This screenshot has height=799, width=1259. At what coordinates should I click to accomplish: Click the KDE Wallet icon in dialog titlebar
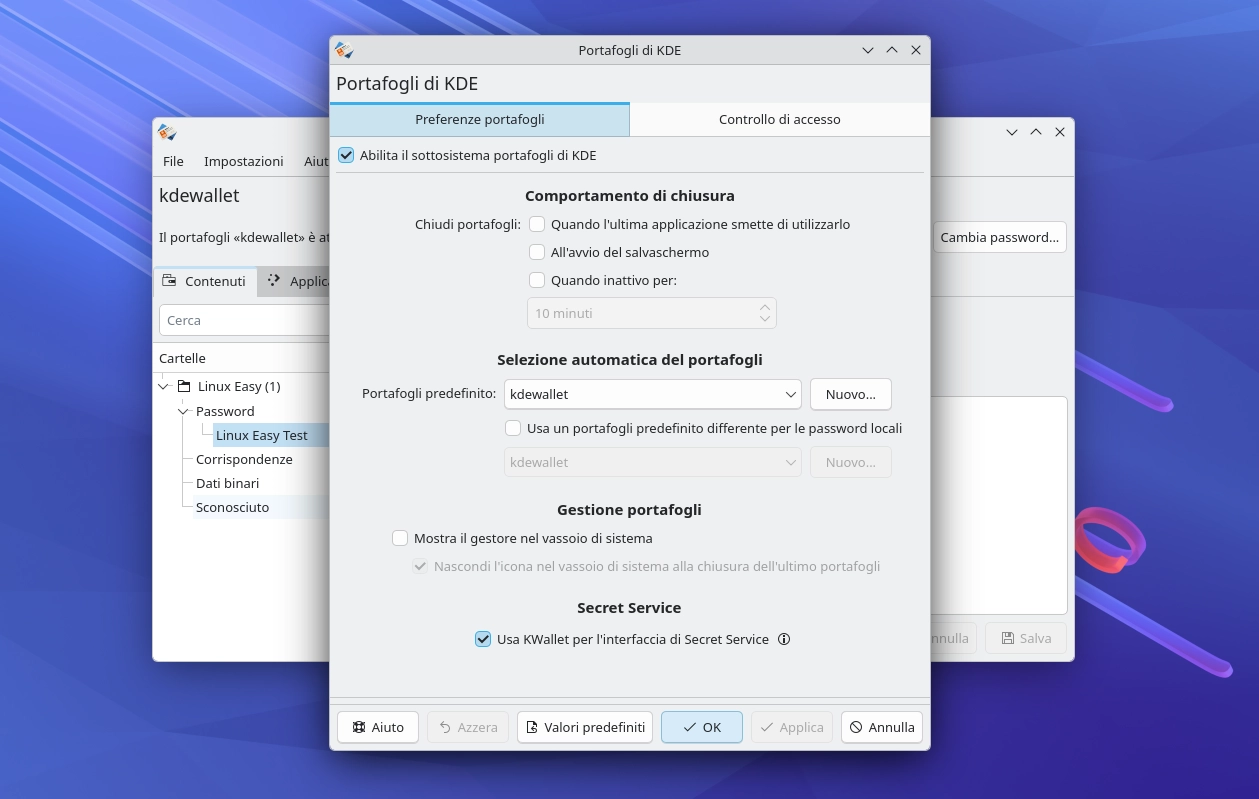click(344, 50)
